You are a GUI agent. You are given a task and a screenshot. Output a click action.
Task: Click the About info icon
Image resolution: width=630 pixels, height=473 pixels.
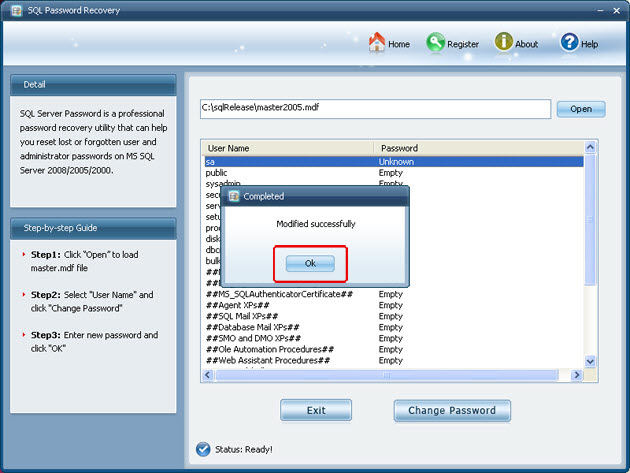[503, 41]
